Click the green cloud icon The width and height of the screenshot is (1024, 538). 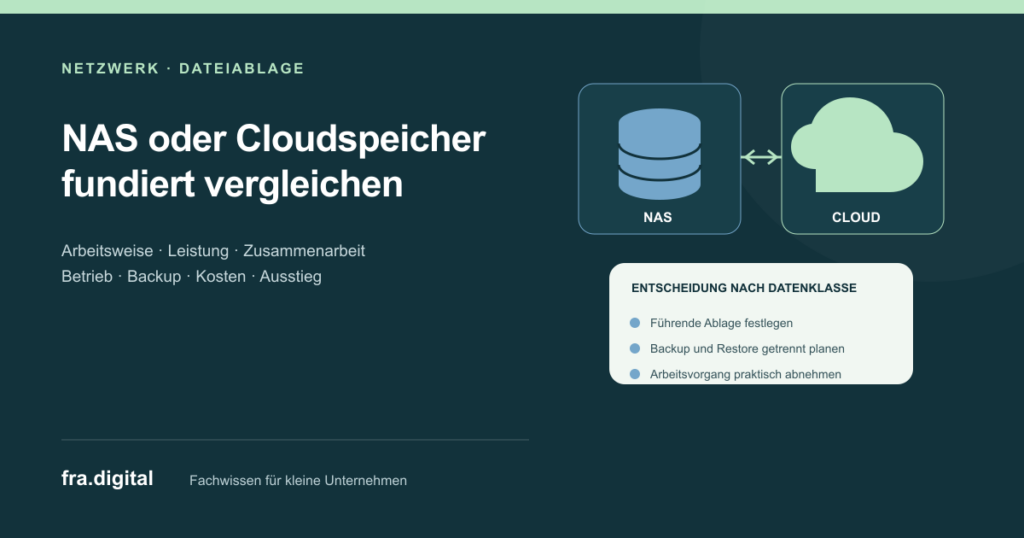click(857, 145)
